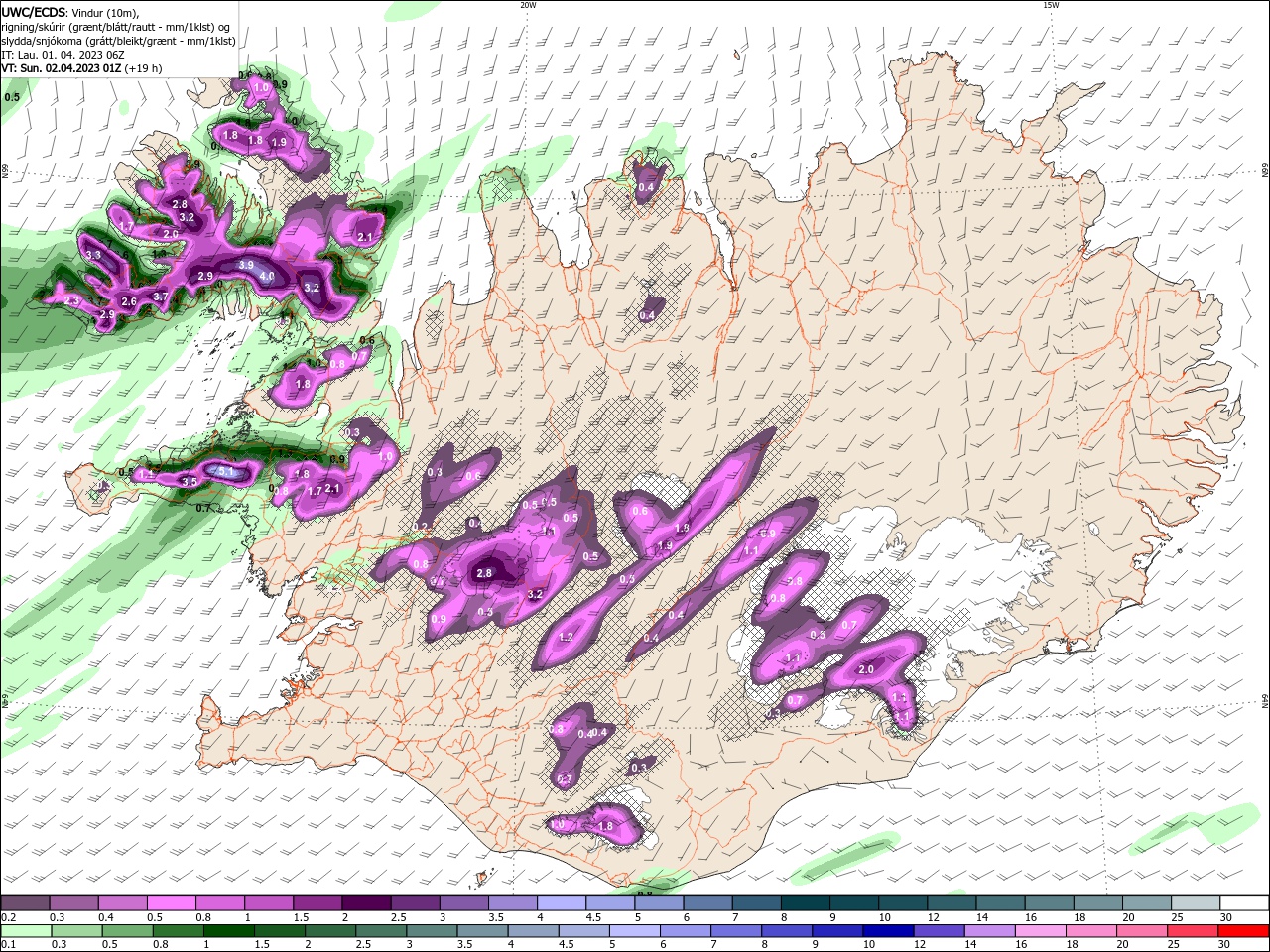Click the 15W longitude label
Viewport: 1270px width, 952px height.
tap(1051, 5)
